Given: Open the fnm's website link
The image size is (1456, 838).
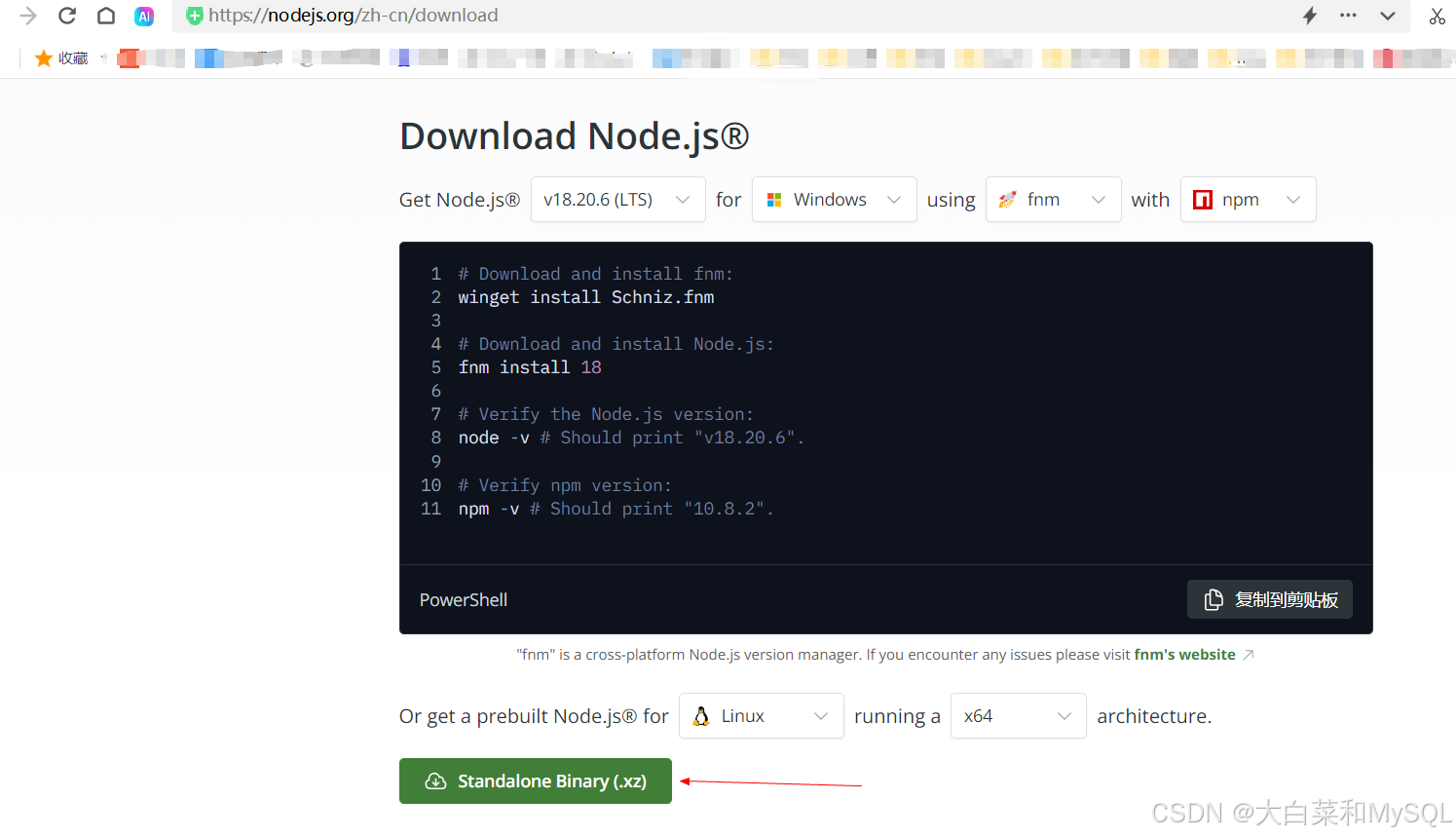Looking at the screenshot, I should [x=1184, y=655].
